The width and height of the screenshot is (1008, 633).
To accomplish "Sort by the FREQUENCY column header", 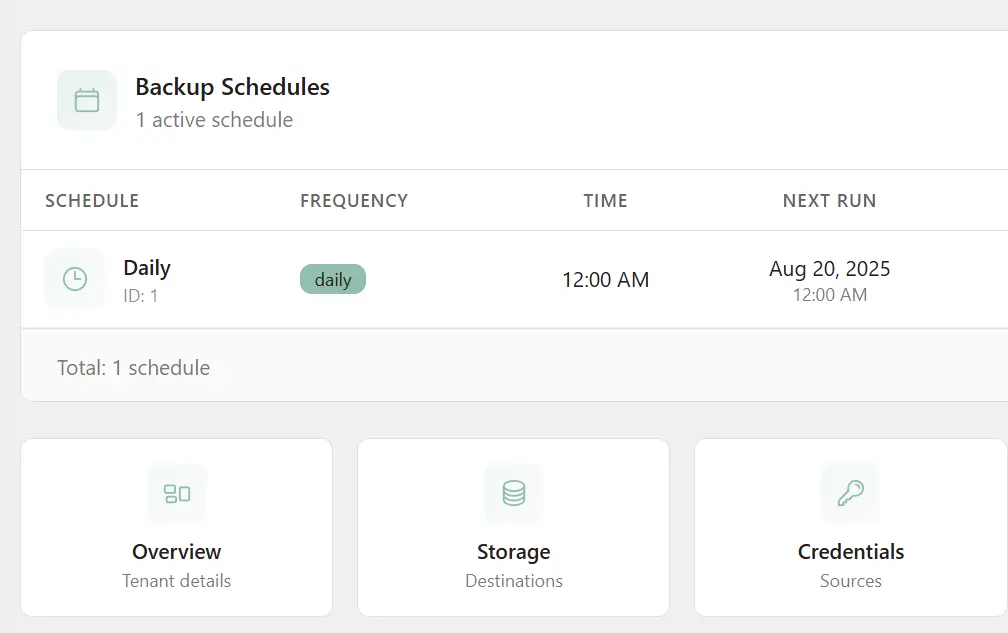I will pyautogui.click(x=354, y=201).
